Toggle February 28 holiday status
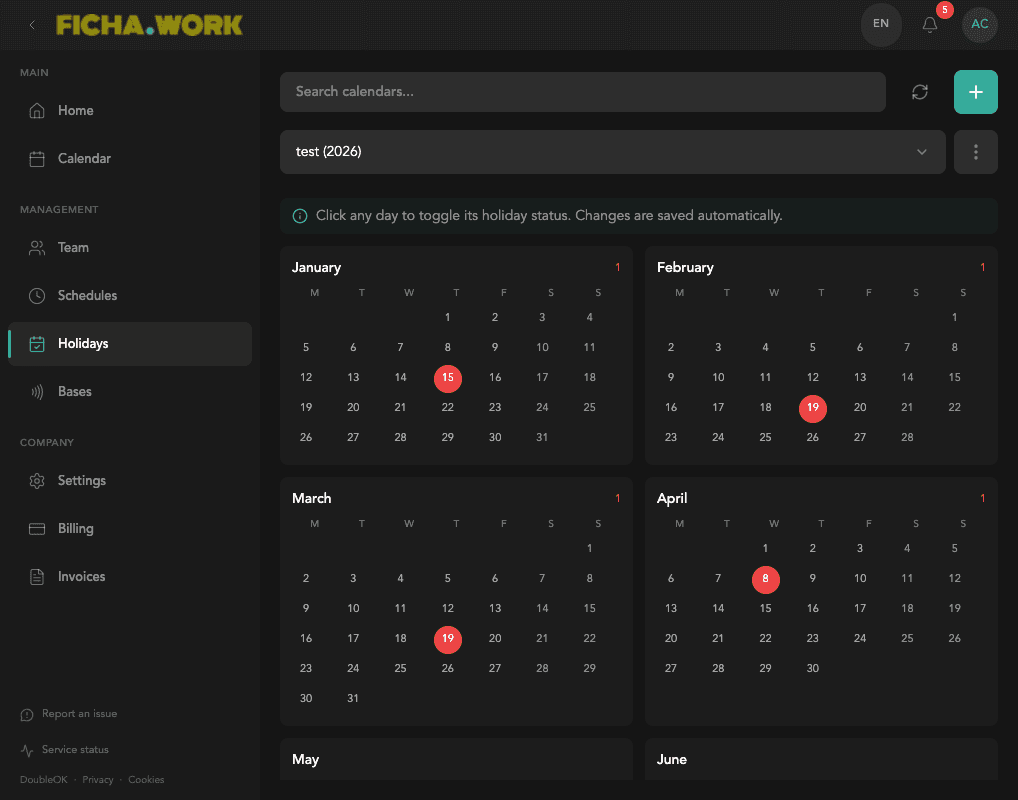 pyautogui.click(x=907, y=438)
